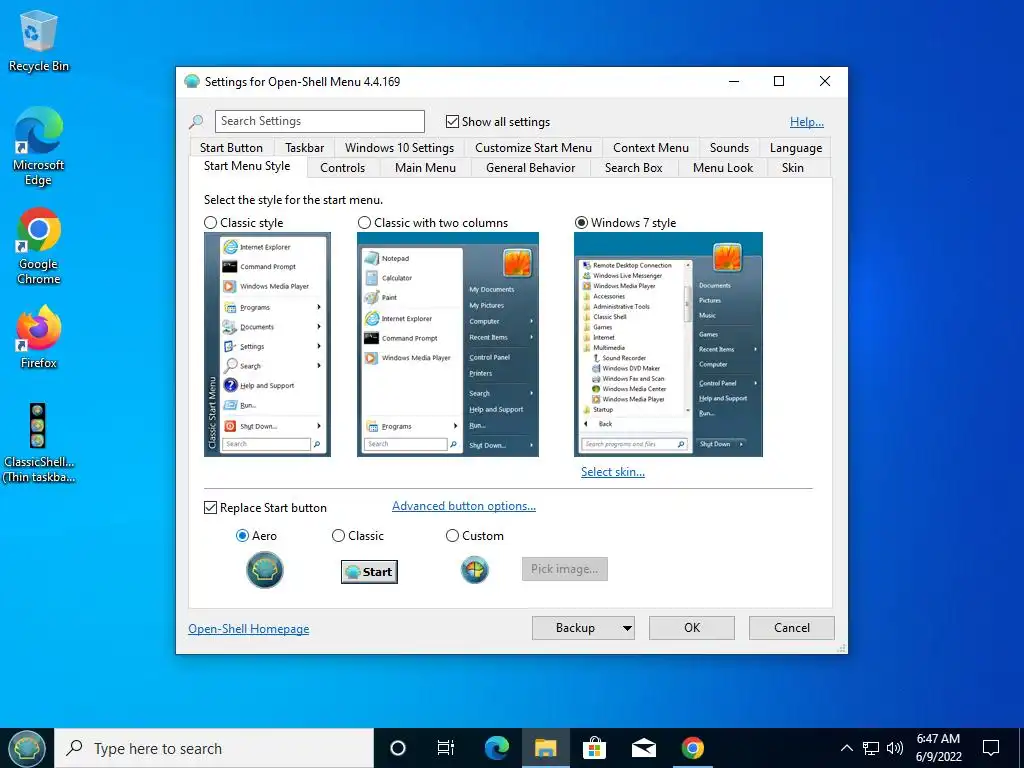Click the Open-Shell icon in title bar
Image resolution: width=1024 pixels, height=768 pixels.
pos(191,82)
